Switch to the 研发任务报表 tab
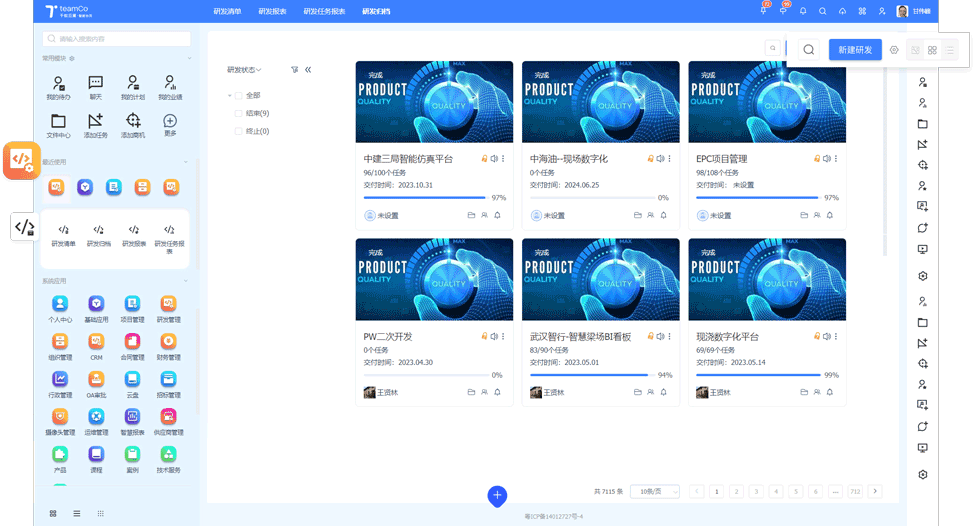975x526 pixels. (324, 11)
